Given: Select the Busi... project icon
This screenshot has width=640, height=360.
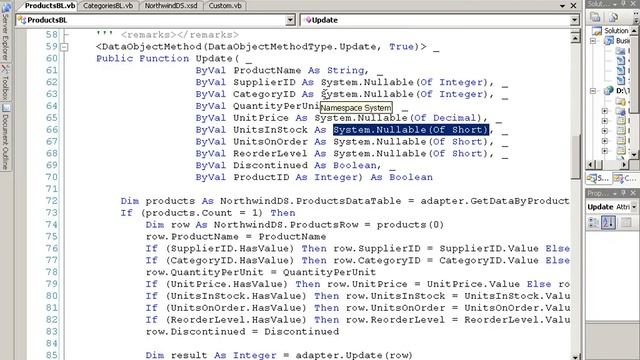Looking at the screenshot, I should [609, 41].
